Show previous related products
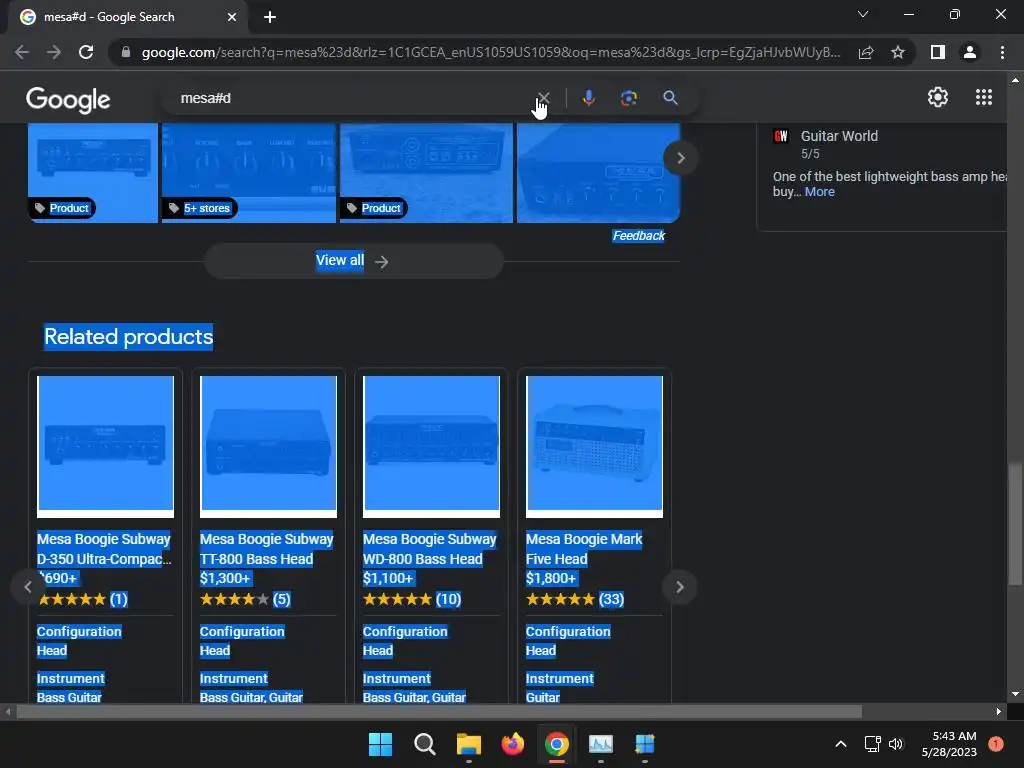1024x768 pixels. pyautogui.click(x=27, y=587)
